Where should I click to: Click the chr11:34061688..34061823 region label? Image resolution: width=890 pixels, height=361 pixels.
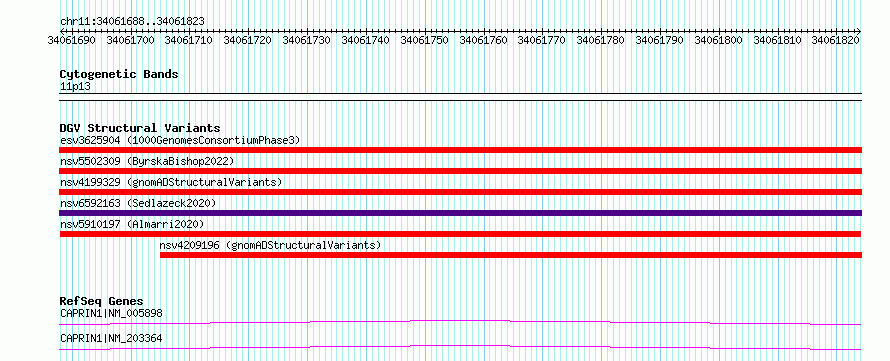[x=132, y=21]
